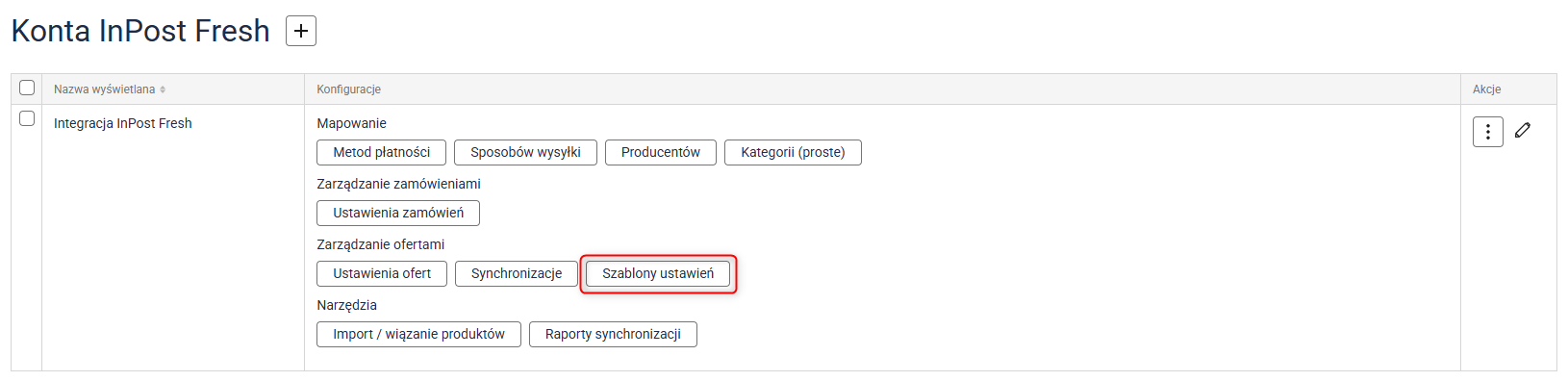Edit integration using the pencil icon

(1523, 130)
